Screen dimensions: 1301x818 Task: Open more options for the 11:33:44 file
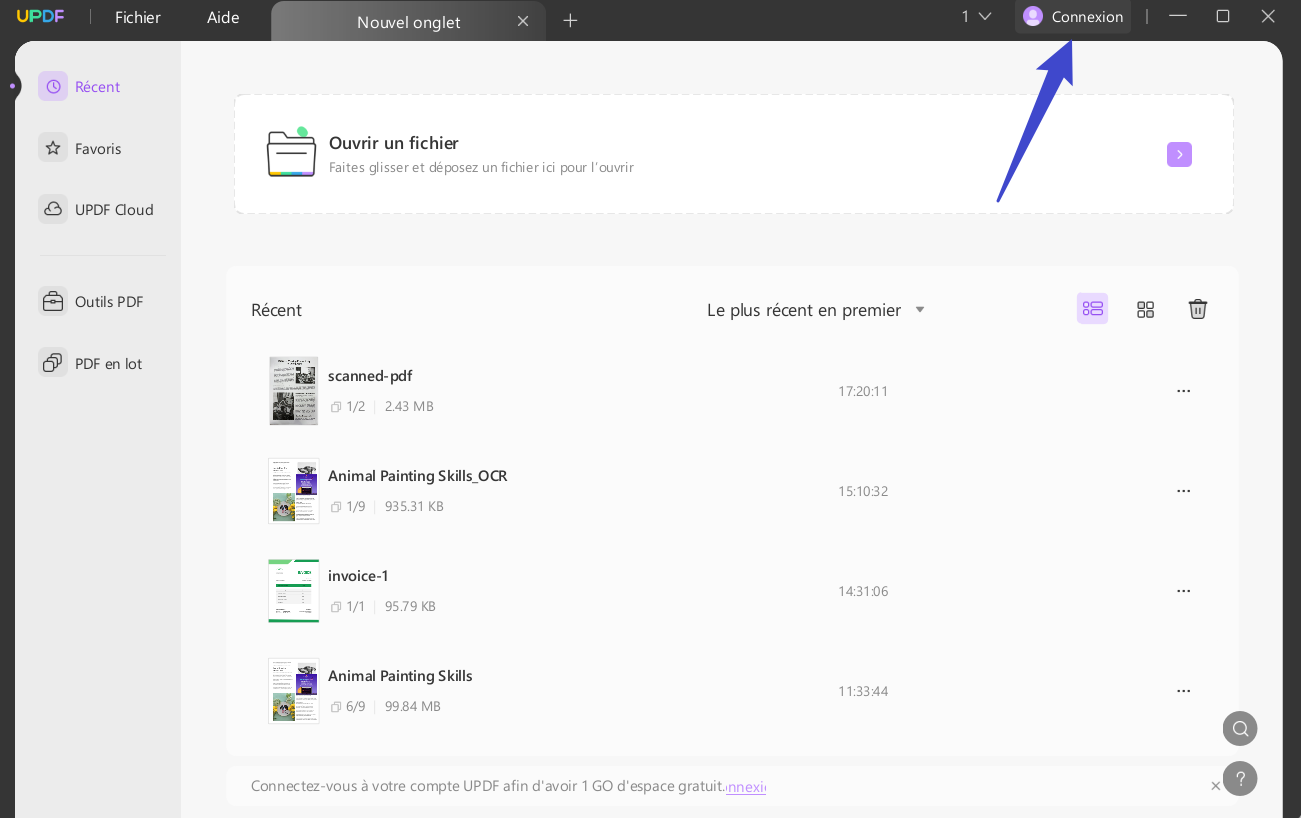(1184, 691)
